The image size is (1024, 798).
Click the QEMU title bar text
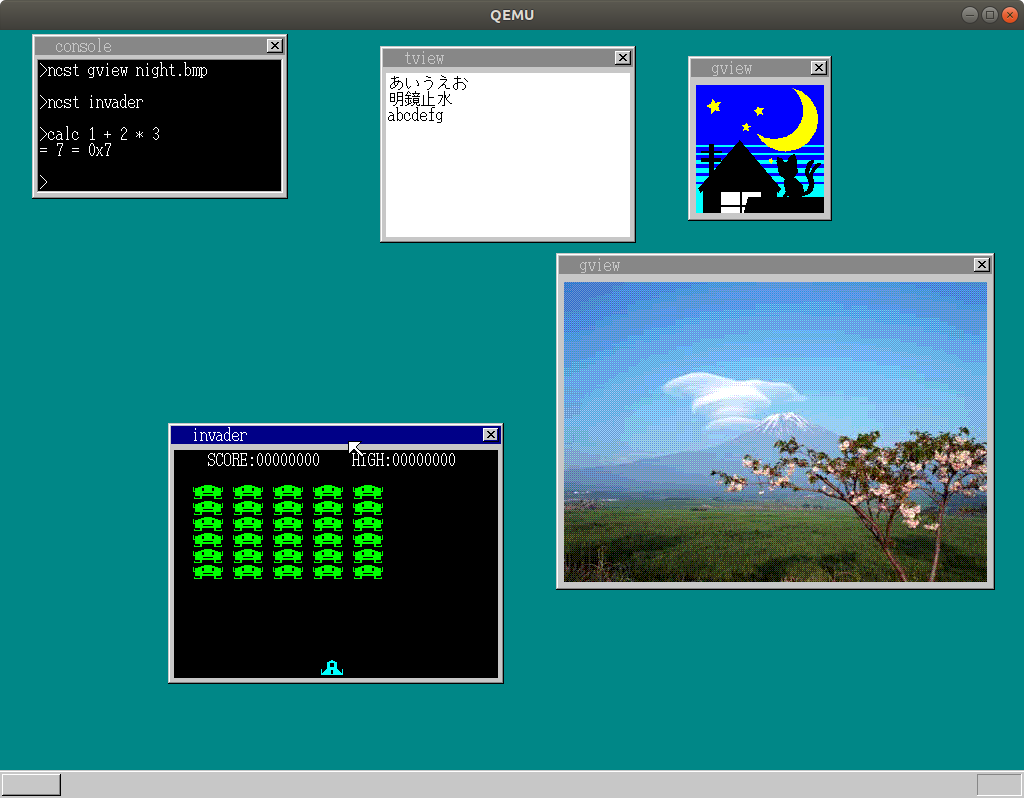[512, 15]
